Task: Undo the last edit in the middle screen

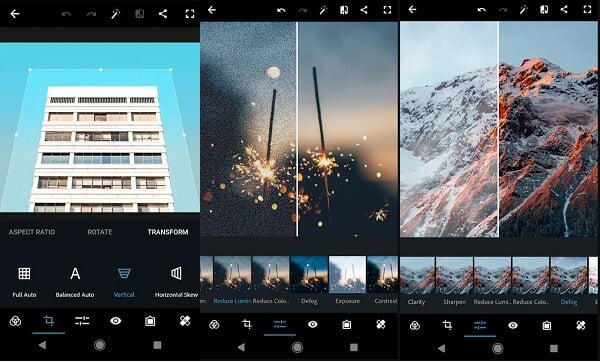Action: click(281, 10)
